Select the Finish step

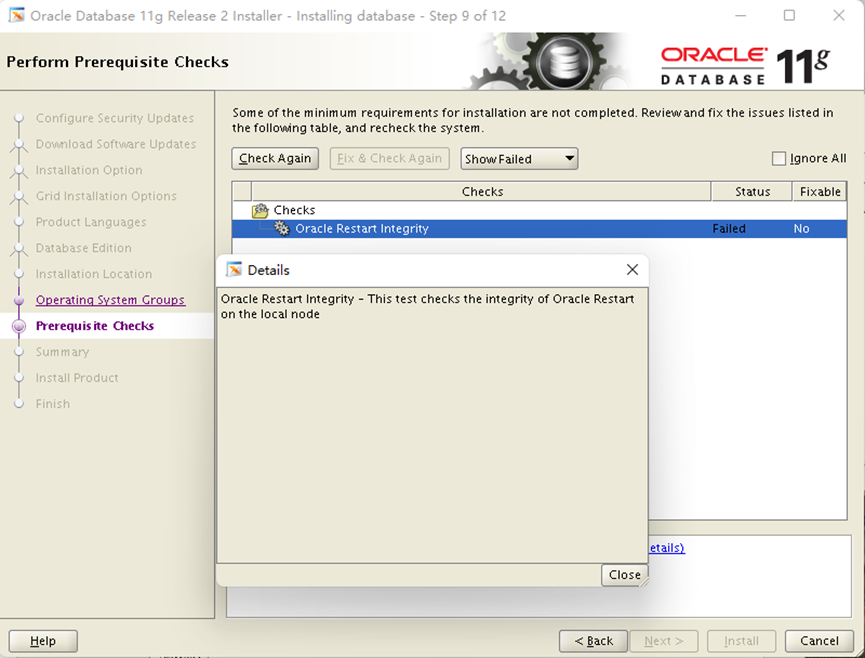53,404
